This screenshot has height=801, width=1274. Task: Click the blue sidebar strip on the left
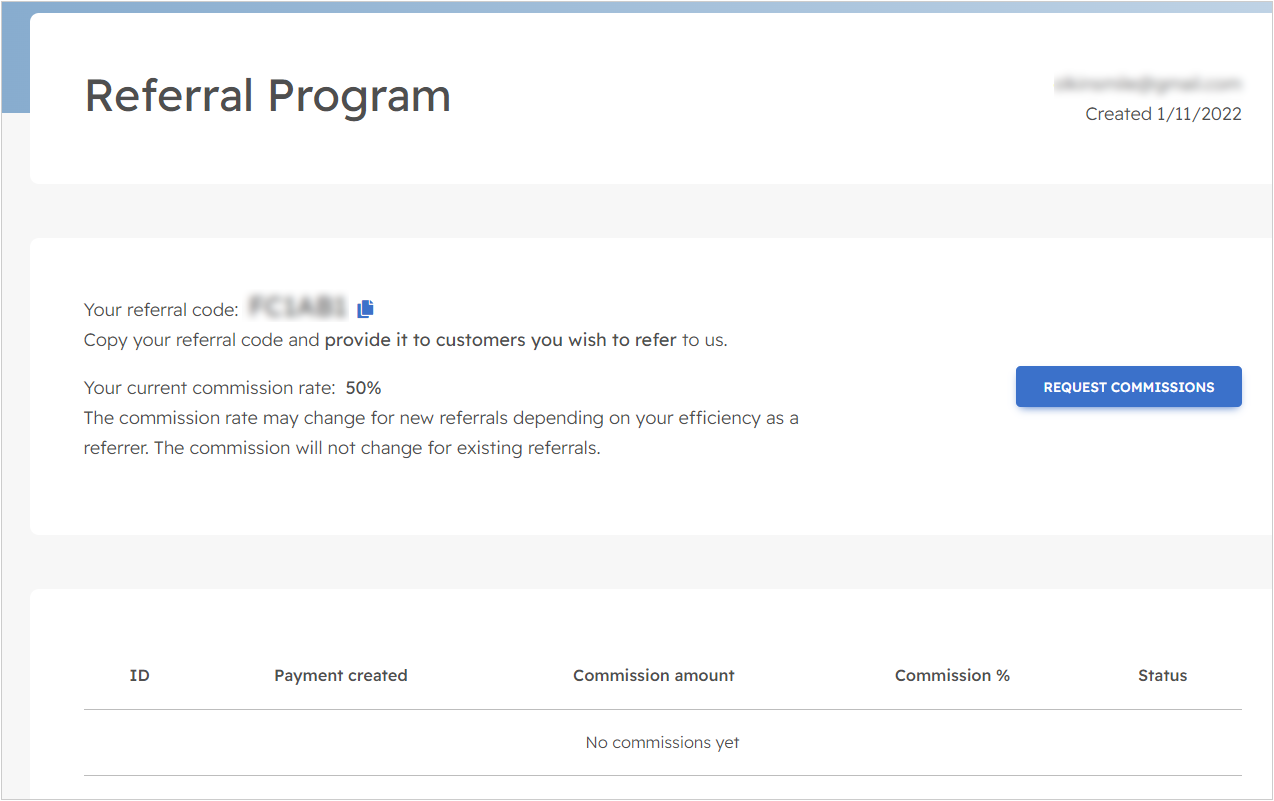pyautogui.click(x=14, y=60)
